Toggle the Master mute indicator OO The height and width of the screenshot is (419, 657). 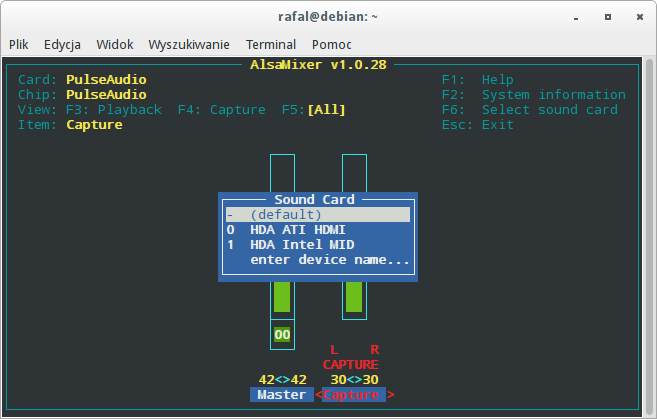[282, 334]
